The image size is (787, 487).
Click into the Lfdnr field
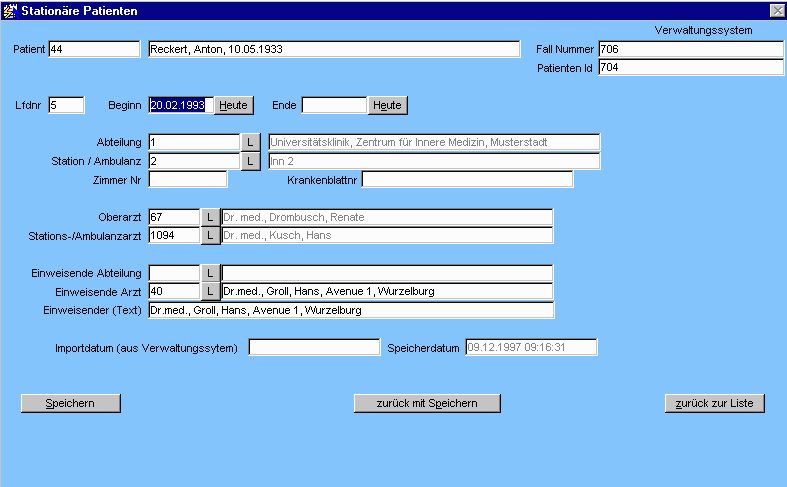point(66,105)
